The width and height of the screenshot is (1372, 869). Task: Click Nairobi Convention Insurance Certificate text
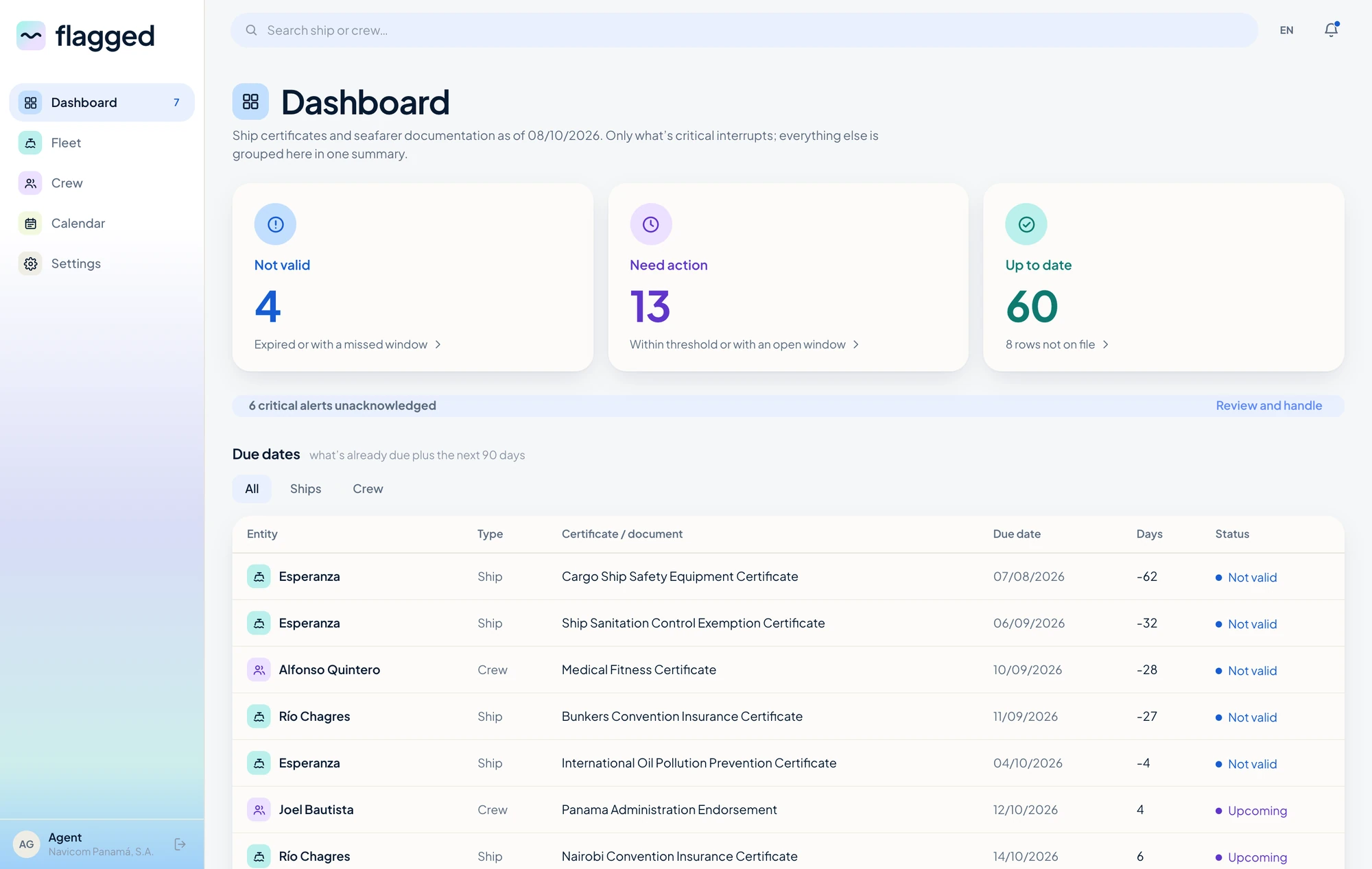[x=680, y=857]
